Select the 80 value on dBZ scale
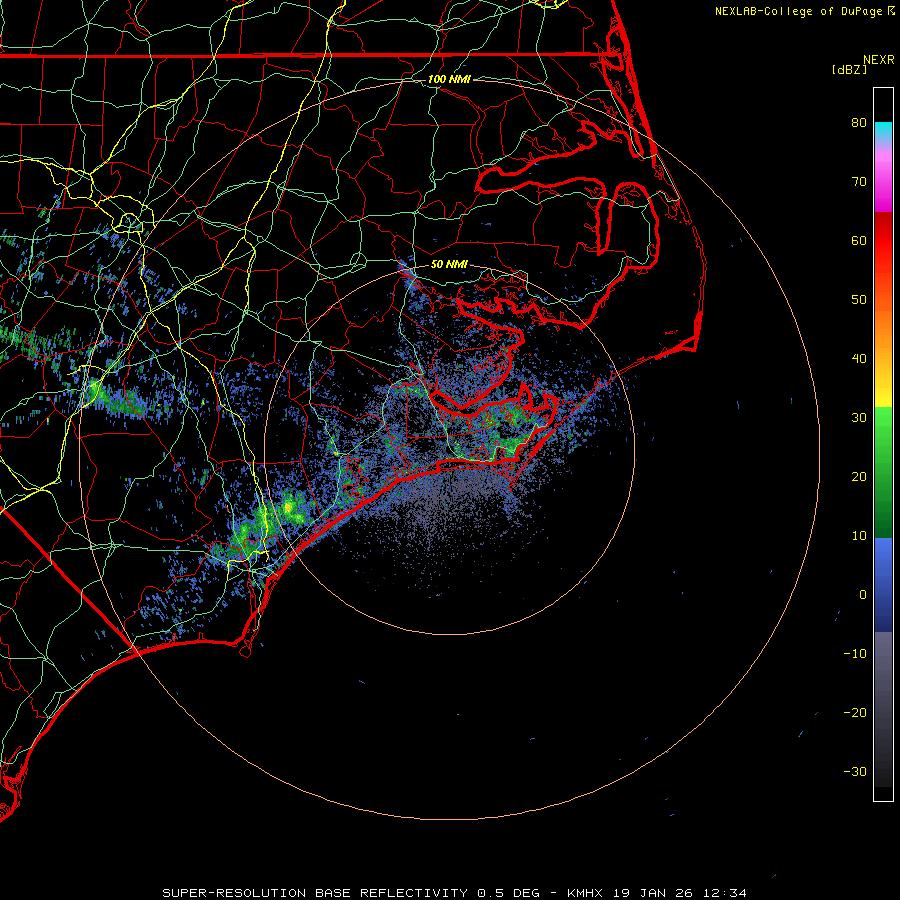This screenshot has height=900, width=900. [859, 122]
